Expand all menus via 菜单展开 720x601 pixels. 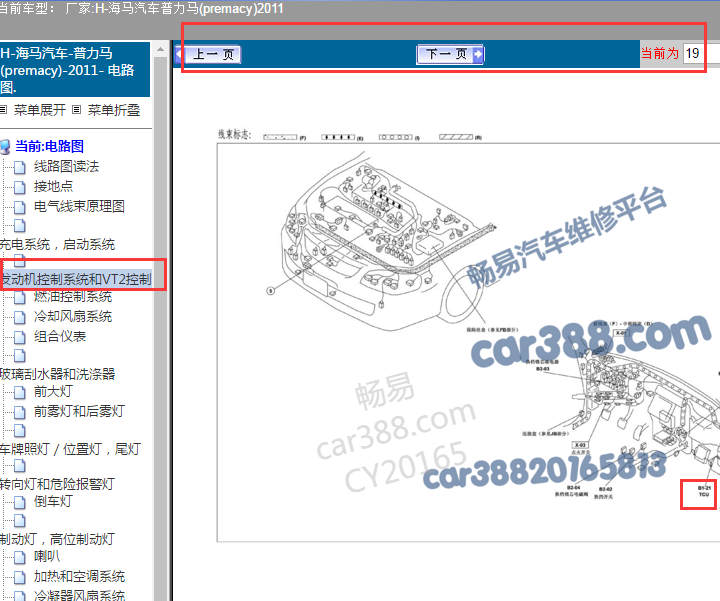click(x=39, y=110)
